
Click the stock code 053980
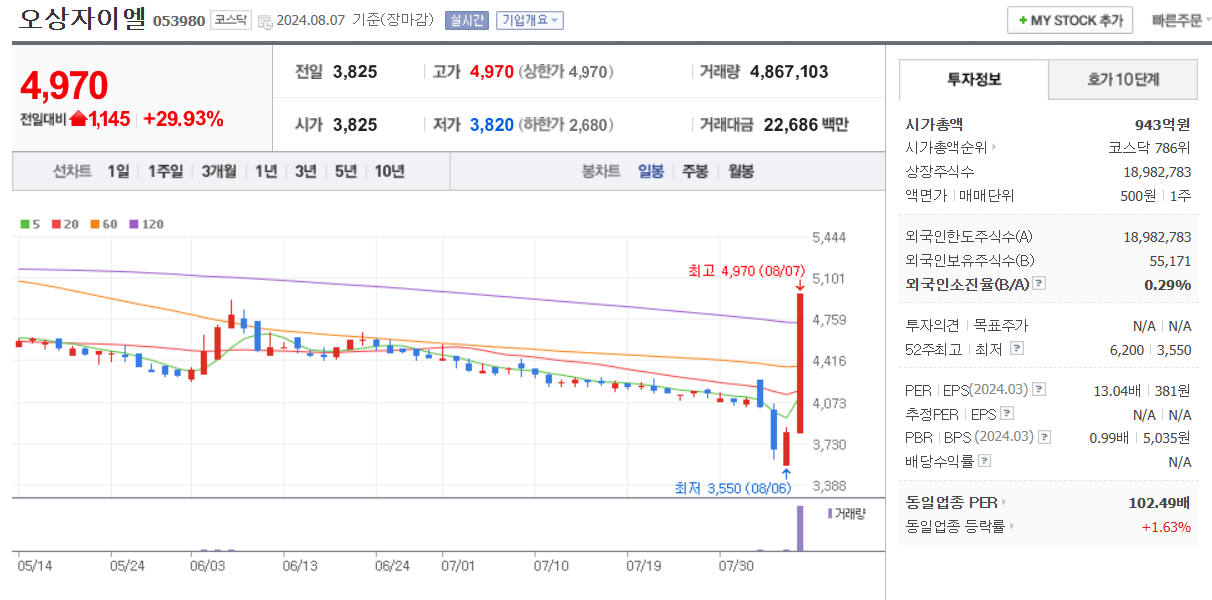[x=178, y=21]
